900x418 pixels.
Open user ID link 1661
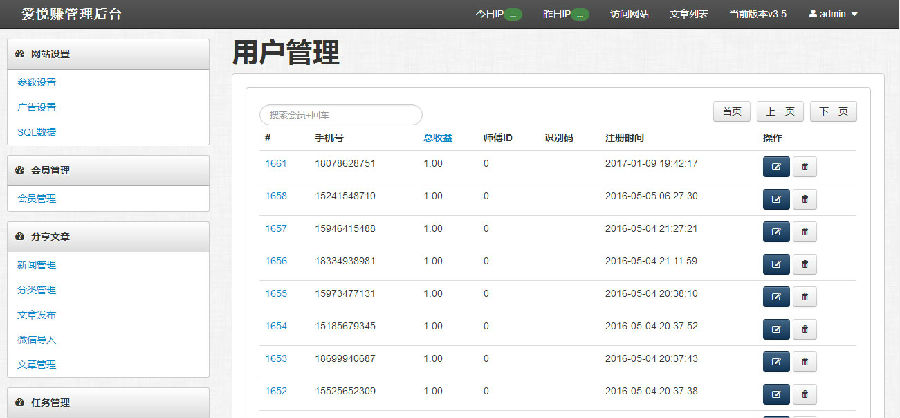[x=276, y=164]
